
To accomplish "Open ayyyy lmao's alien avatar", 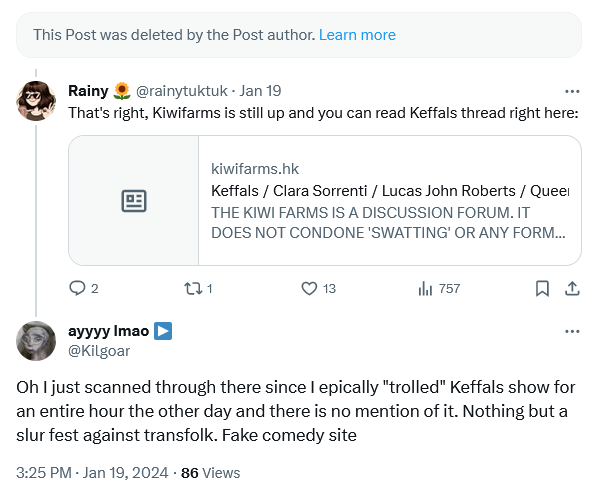I will pyautogui.click(x=36, y=341).
